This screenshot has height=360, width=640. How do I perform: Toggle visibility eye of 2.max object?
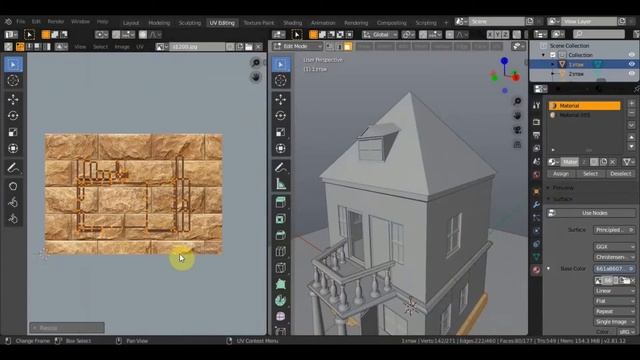coord(631,74)
